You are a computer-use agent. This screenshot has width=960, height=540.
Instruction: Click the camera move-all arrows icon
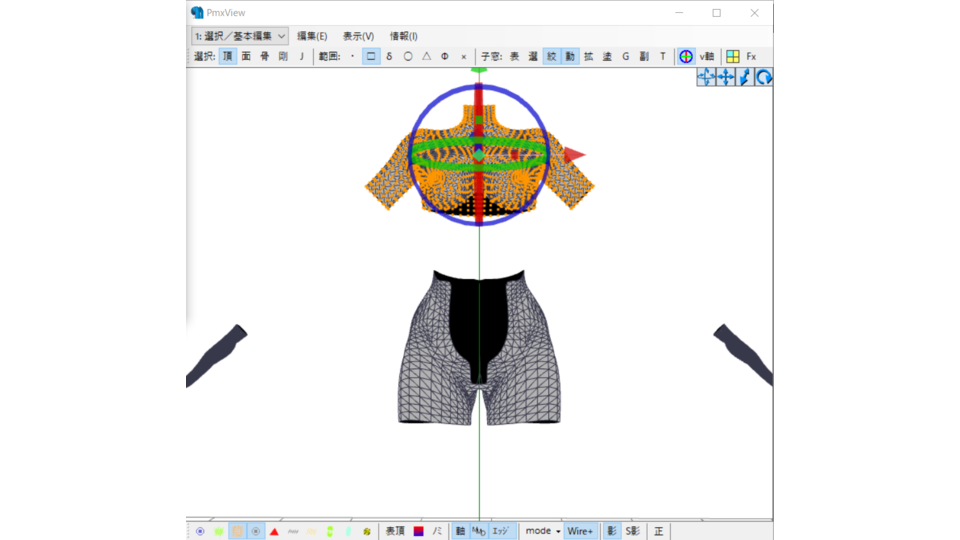click(x=706, y=77)
